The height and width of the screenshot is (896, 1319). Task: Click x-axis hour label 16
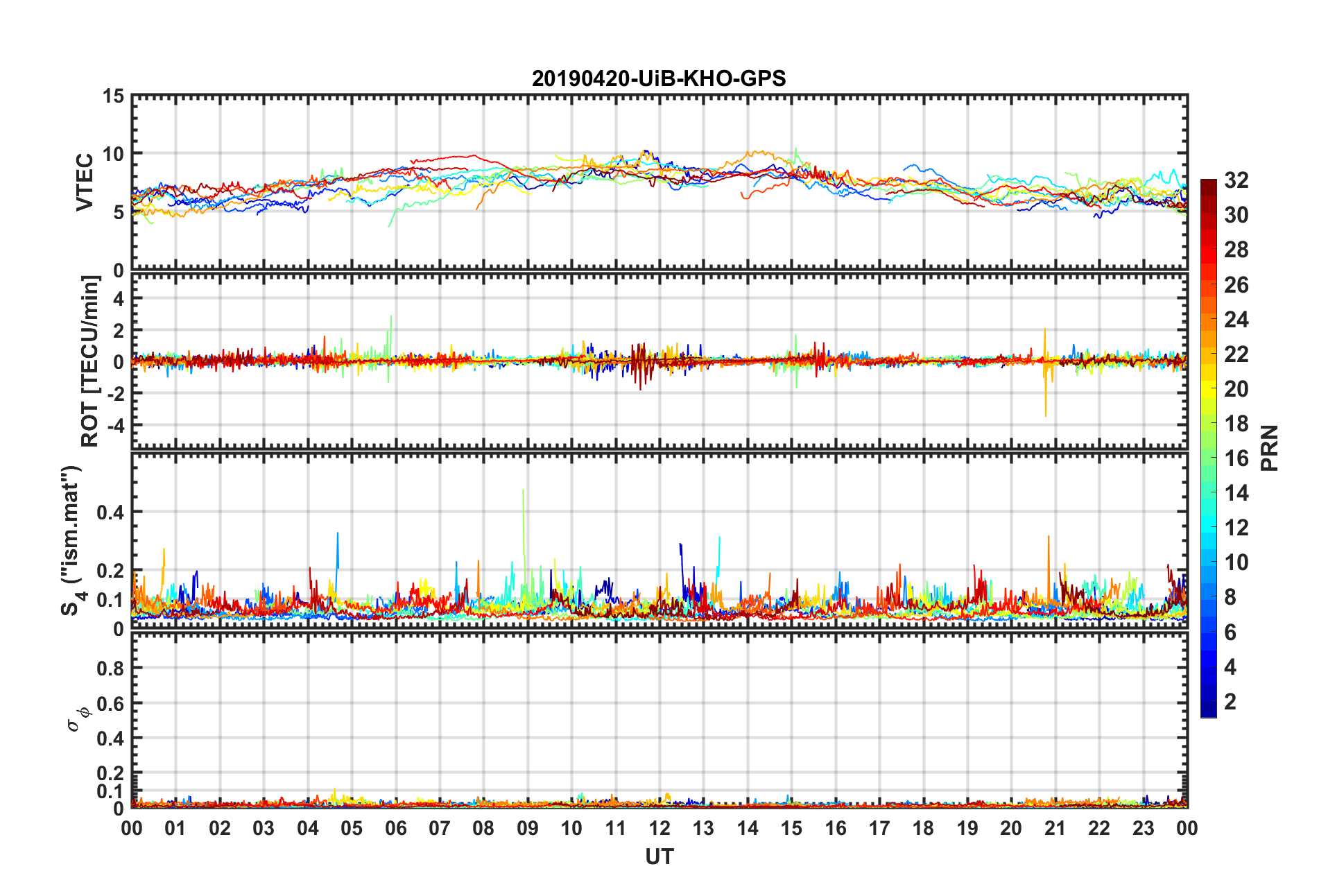[836, 828]
